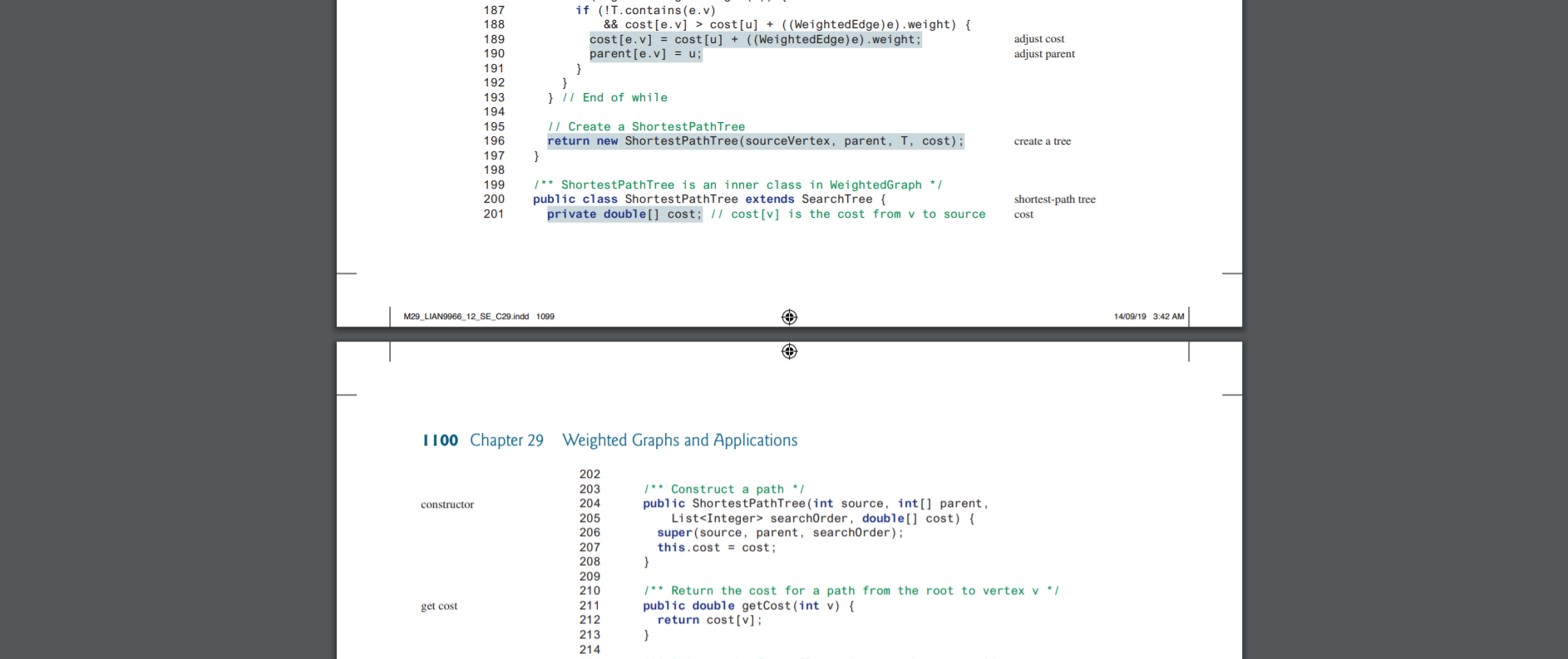Click the highlighted 'private double[] cost;' declaration
This screenshot has width=1568, height=659.
pyautogui.click(x=624, y=214)
